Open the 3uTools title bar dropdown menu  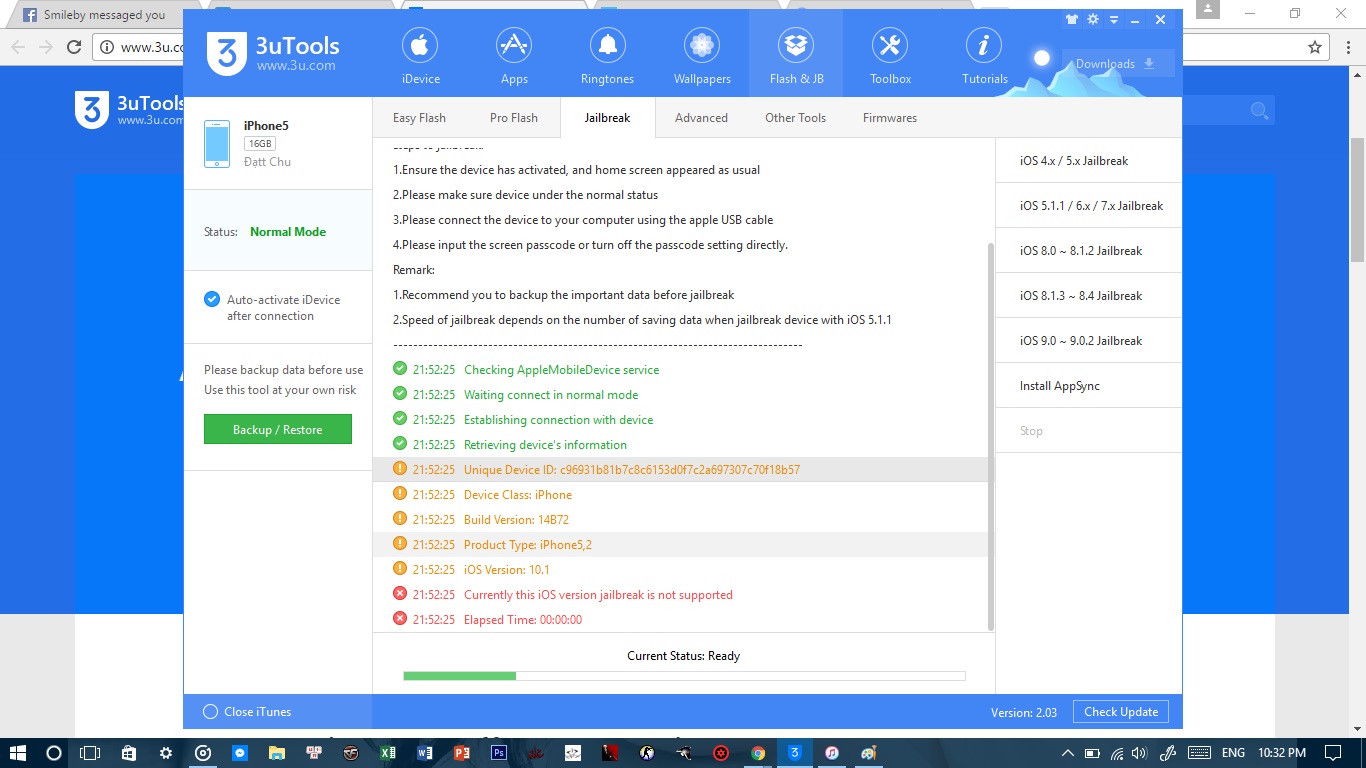pyautogui.click(x=1115, y=19)
